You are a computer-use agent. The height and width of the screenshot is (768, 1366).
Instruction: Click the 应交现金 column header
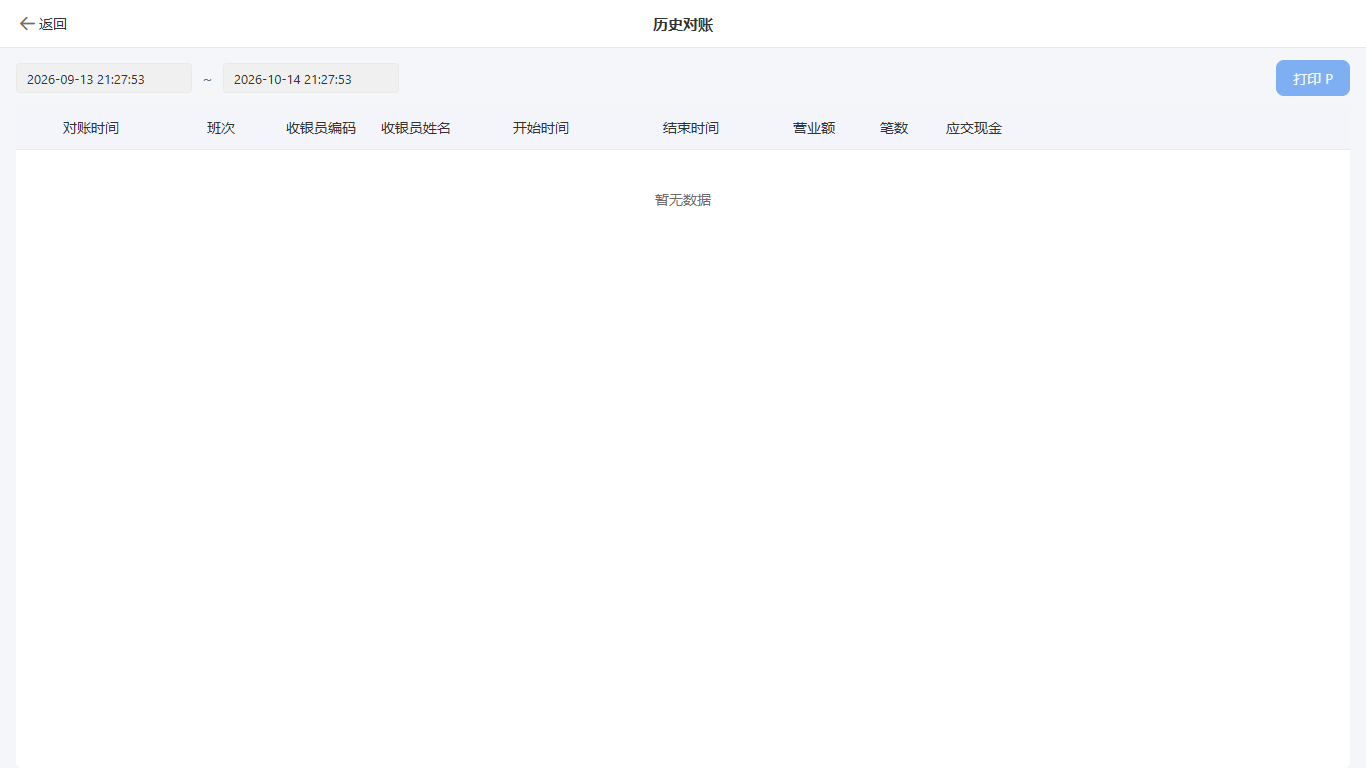pos(974,128)
